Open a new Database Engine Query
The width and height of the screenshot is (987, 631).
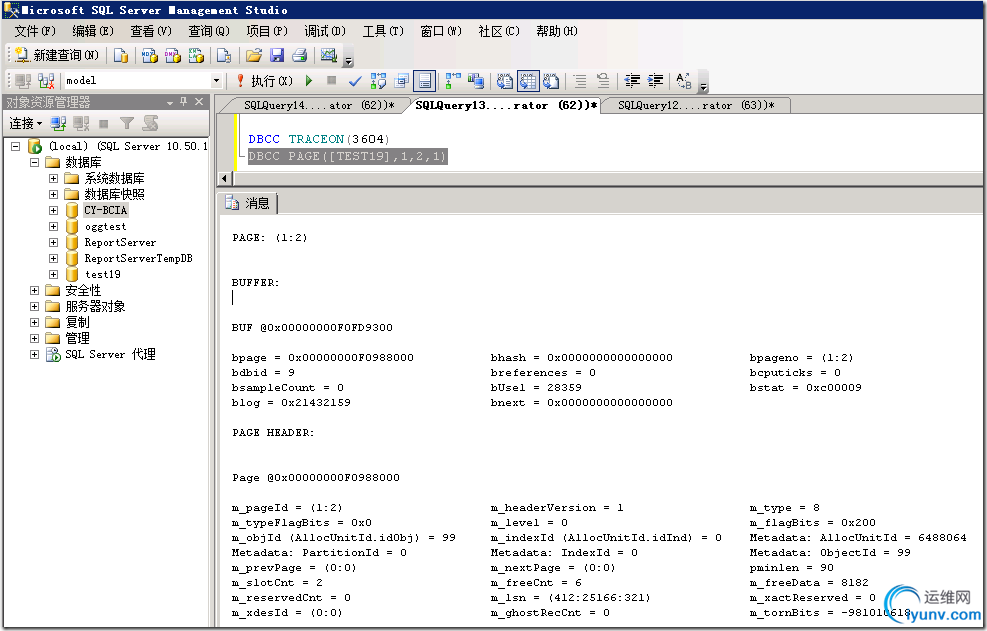[x=121, y=55]
